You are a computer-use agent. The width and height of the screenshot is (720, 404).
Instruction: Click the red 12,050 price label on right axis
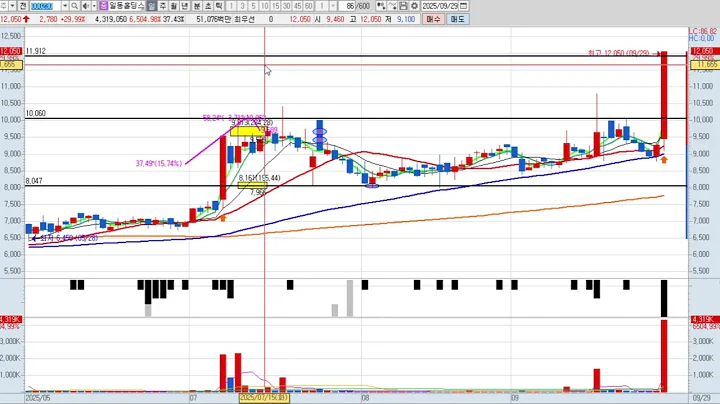point(705,51)
